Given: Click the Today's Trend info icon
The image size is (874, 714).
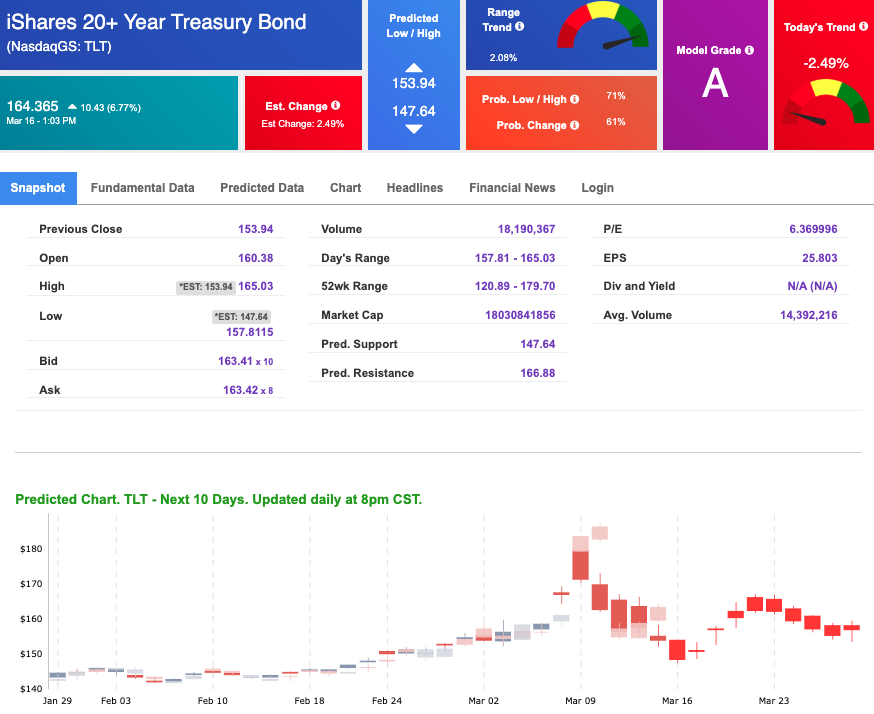Looking at the screenshot, I should 863,26.
